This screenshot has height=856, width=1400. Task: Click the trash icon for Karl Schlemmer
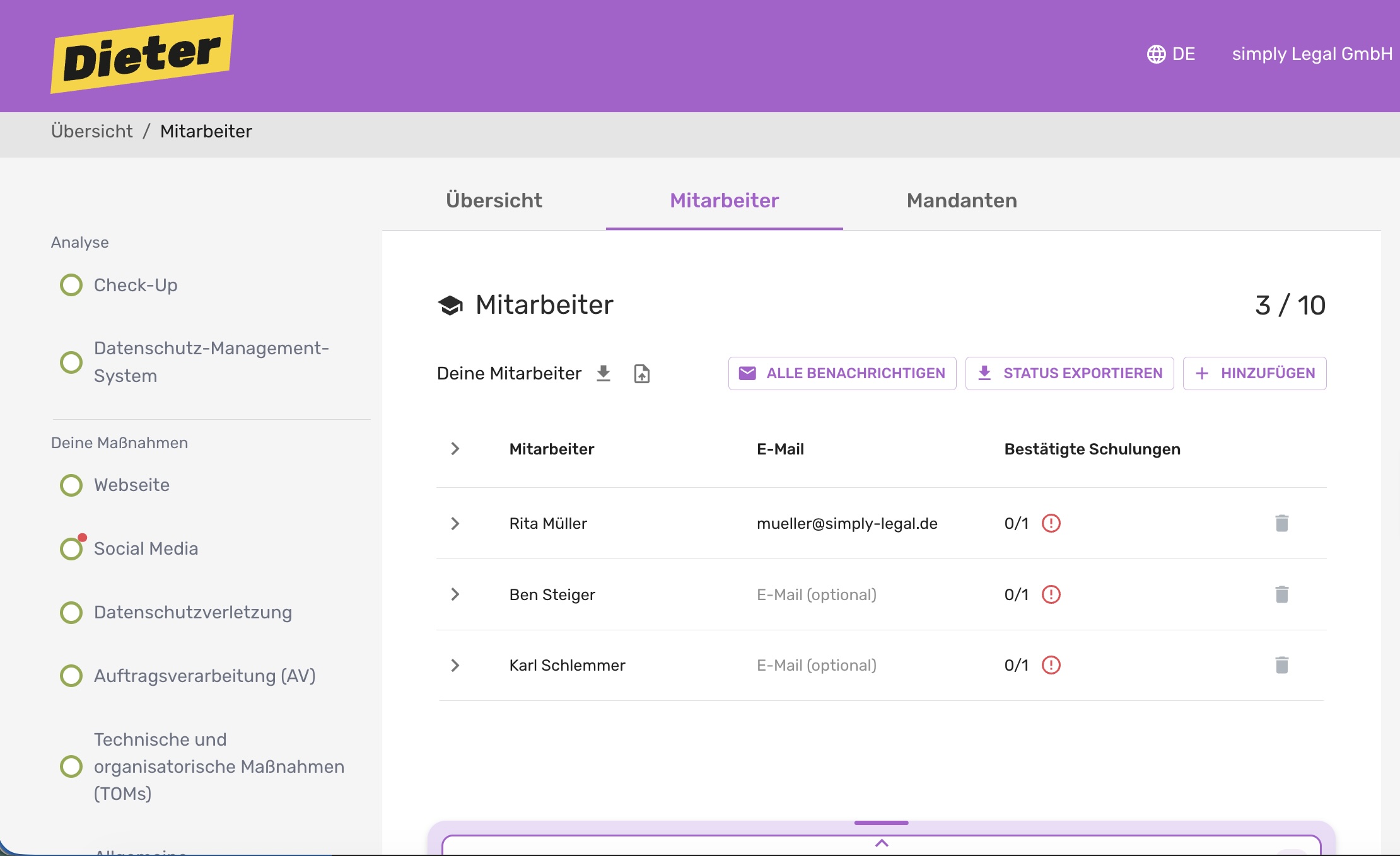1281,665
